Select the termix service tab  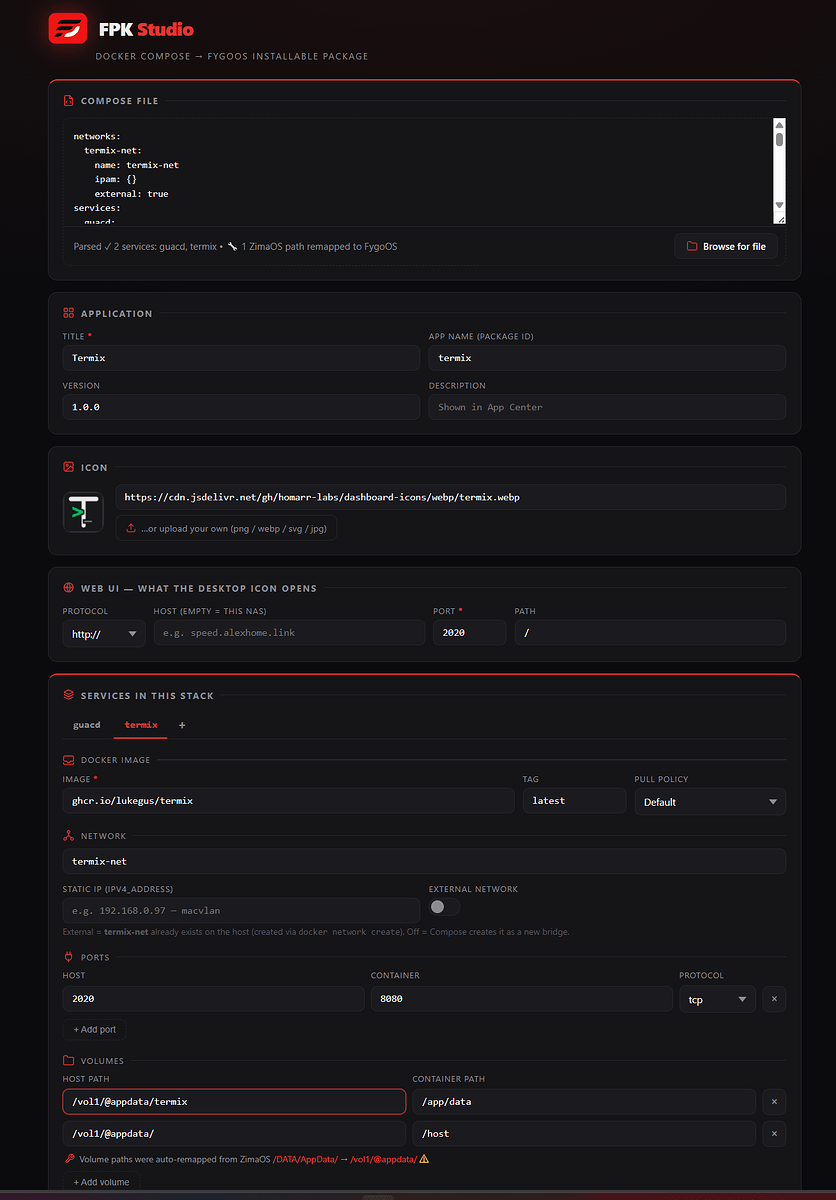141,725
